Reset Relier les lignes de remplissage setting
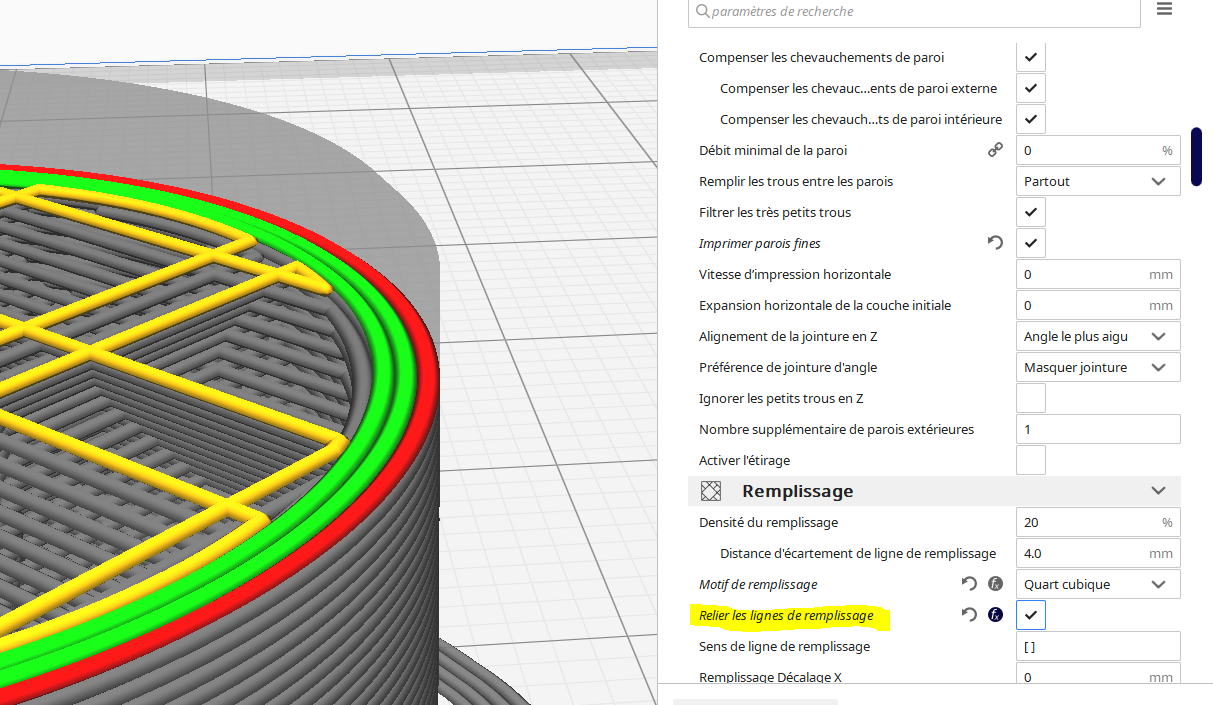This screenshot has height=705, width=1213. pyautogui.click(x=968, y=615)
